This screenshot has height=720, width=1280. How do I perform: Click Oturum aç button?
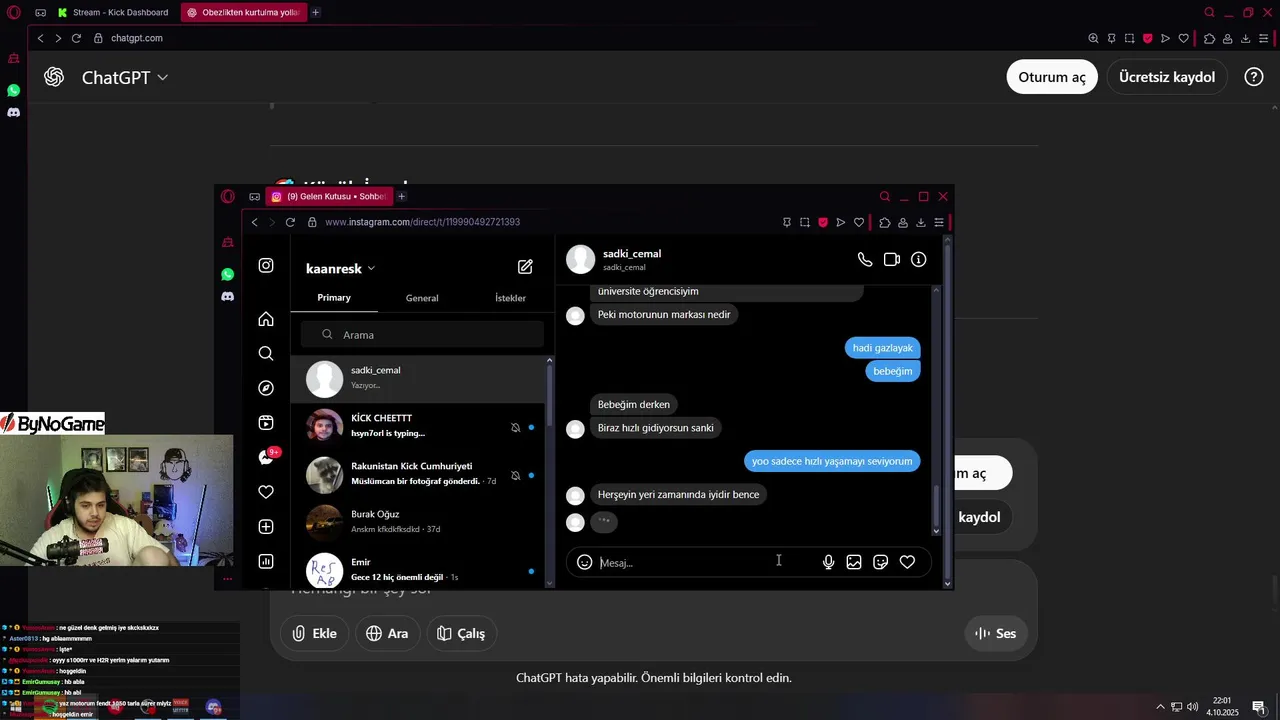[1052, 77]
